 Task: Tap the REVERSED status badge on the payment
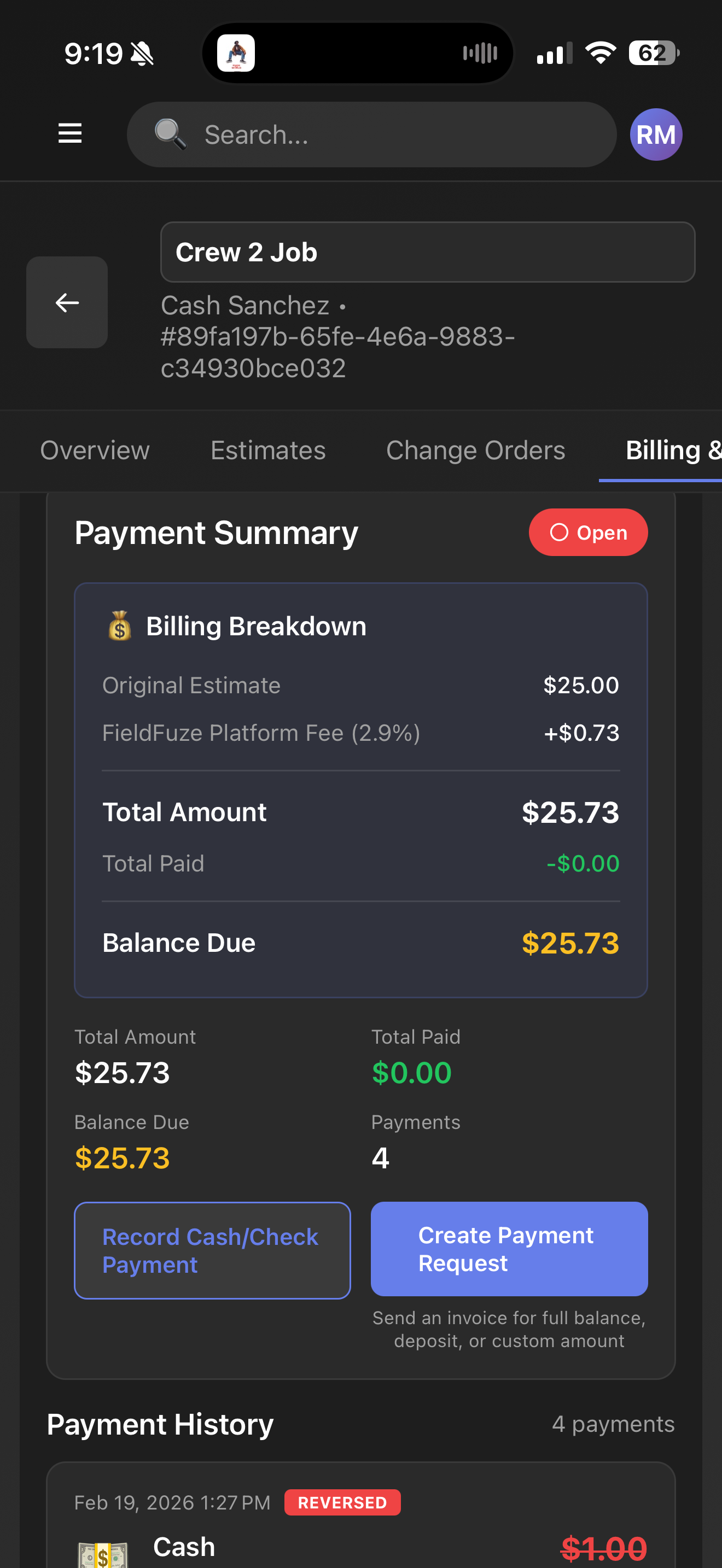click(x=342, y=1502)
